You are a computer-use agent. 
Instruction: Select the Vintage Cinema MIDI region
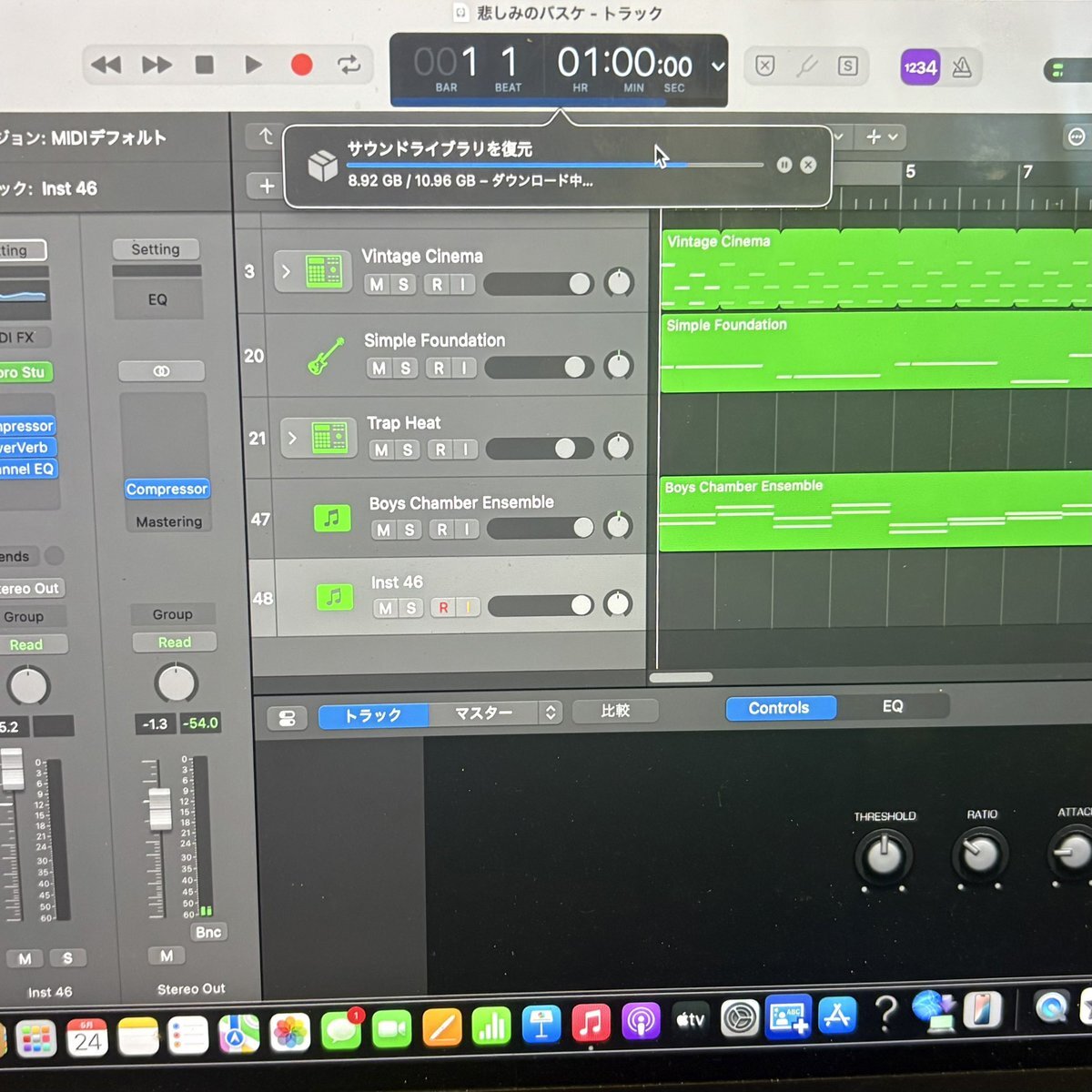pos(875,268)
